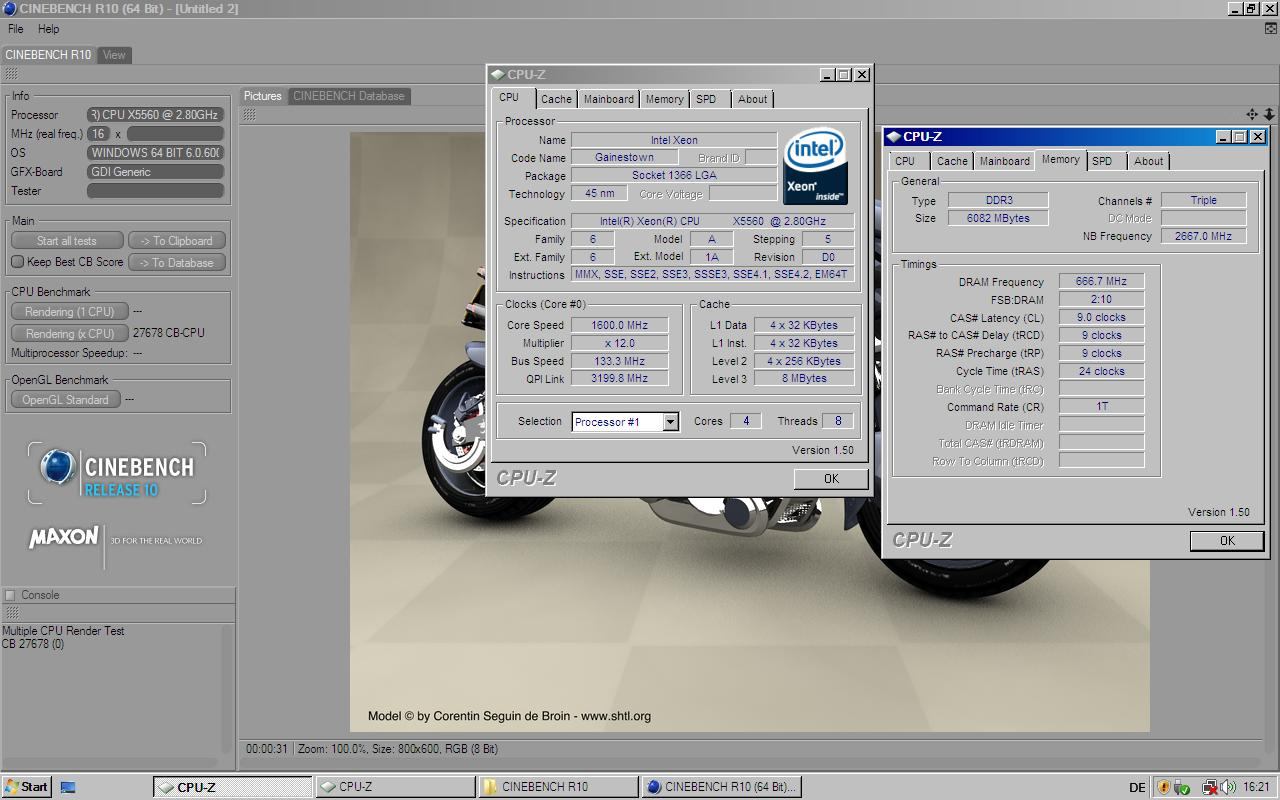Open the Mainboard tab in the CPU-Z window showing the CPU tab
The width and height of the screenshot is (1280, 800).
click(608, 99)
